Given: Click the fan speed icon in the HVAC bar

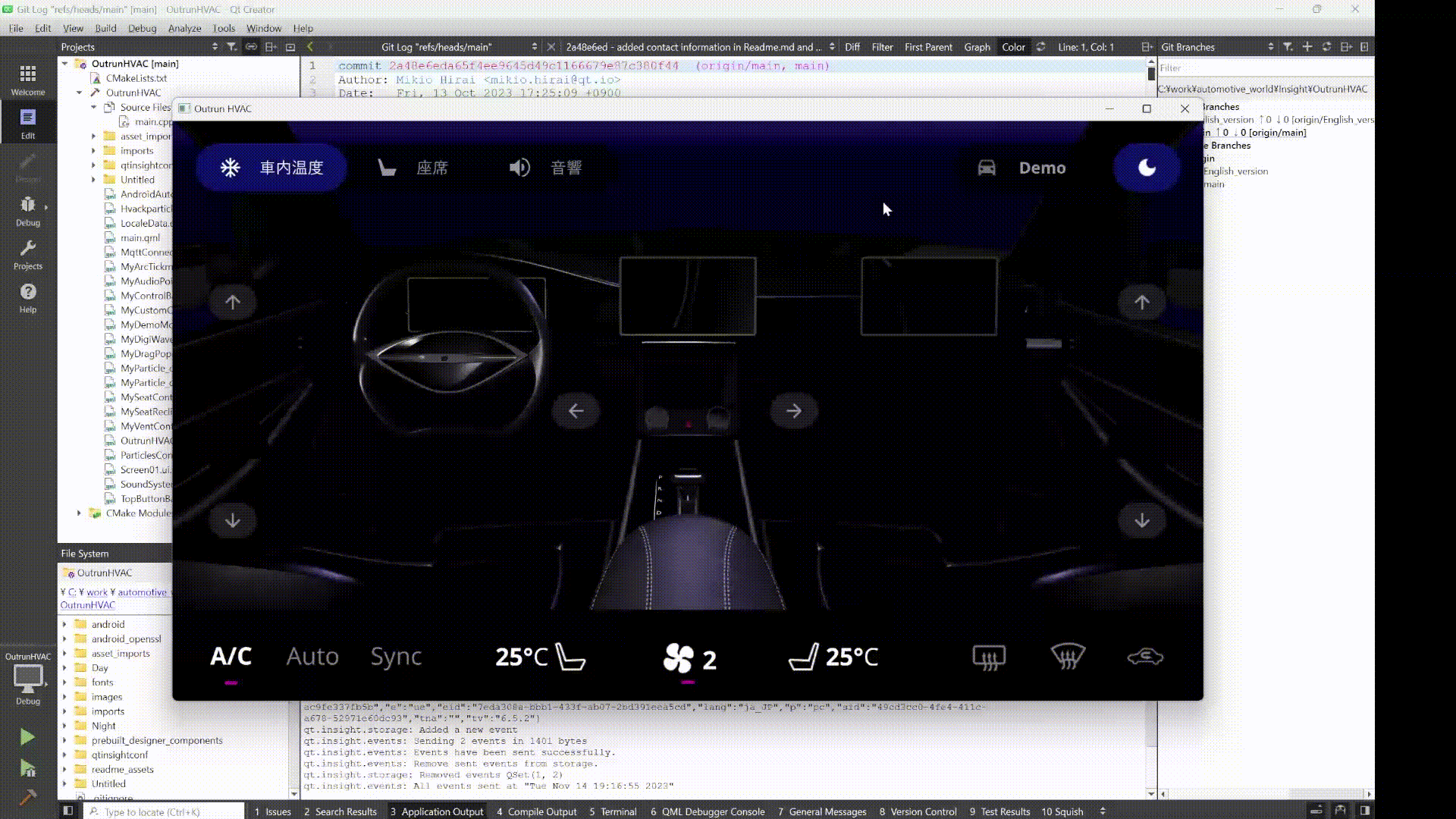Looking at the screenshot, I should coord(678,657).
